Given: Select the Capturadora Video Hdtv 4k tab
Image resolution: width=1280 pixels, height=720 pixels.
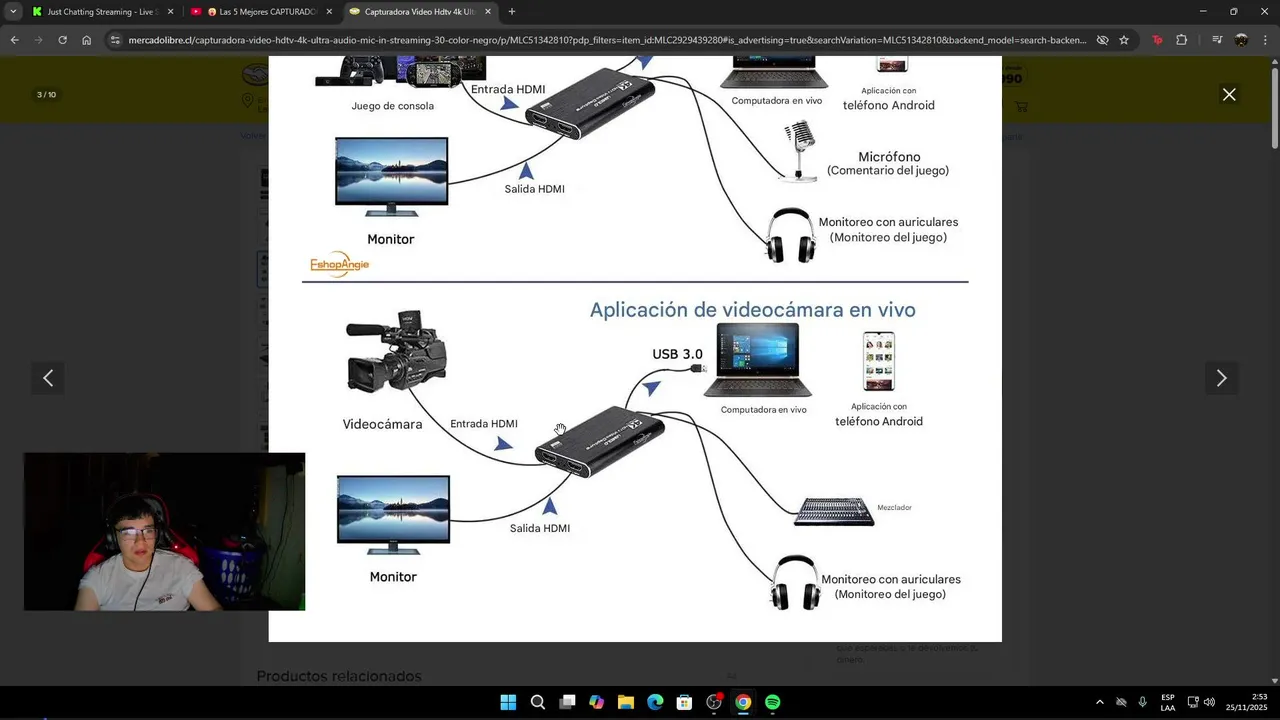Looking at the screenshot, I should [420, 12].
